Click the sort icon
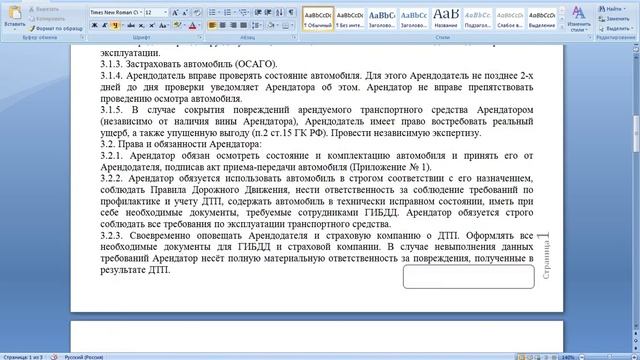 coord(280,13)
